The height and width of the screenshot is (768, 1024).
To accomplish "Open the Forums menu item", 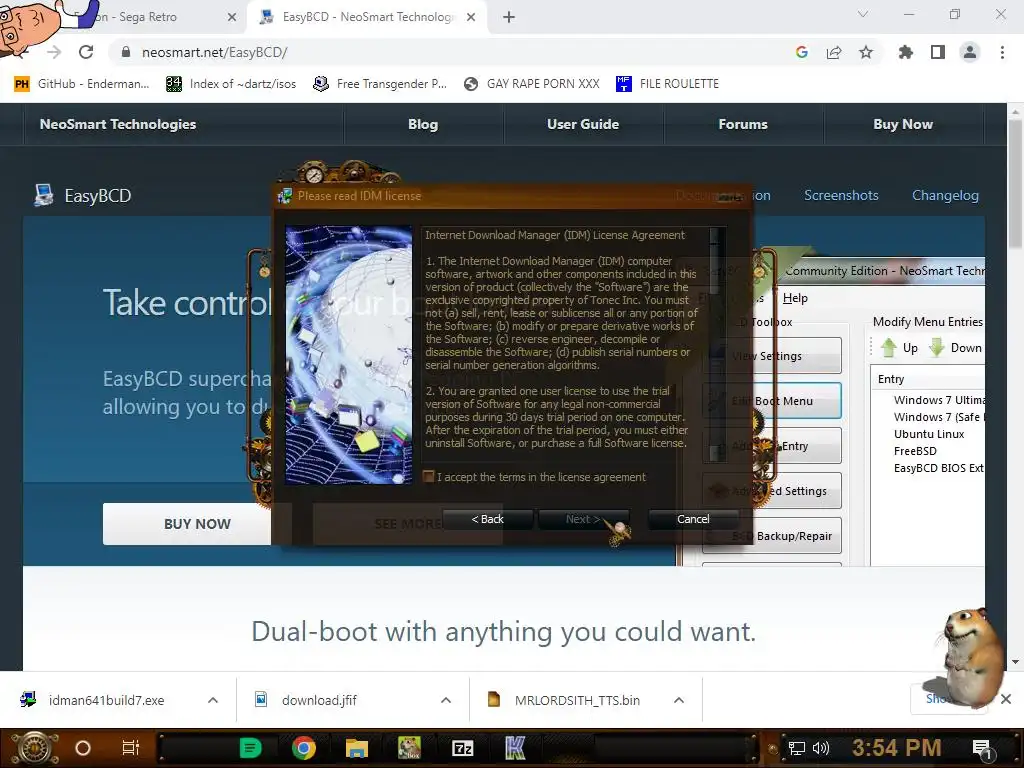I will [x=743, y=124].
